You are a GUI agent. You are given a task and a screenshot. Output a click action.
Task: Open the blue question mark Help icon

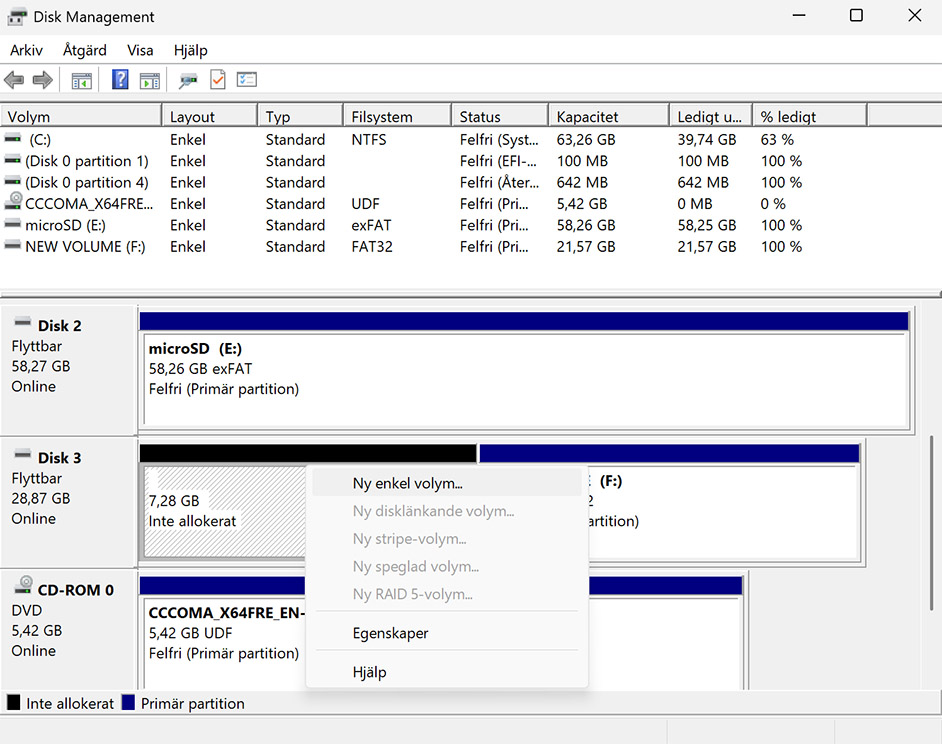(120, 79)
